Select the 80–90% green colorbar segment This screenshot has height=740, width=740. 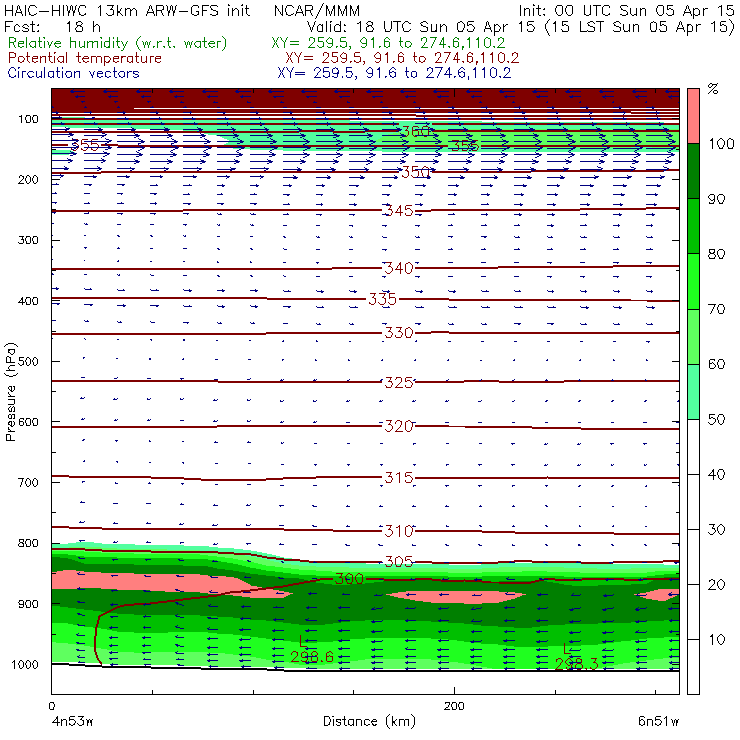click(693, 226)
